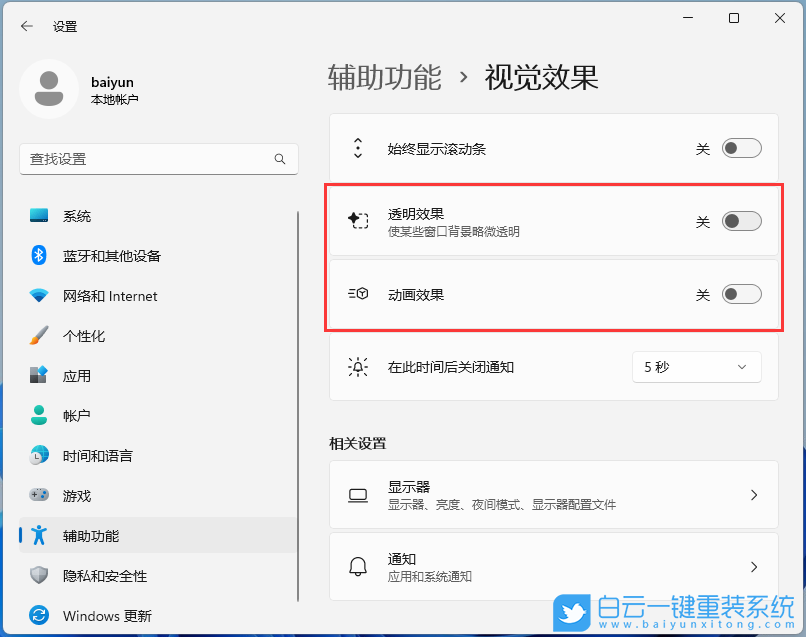Enable the 始终显示滚动条 toggle
The width and height of the screenshot is (806, 637).
pyautogui.click(x=741, y=148)
